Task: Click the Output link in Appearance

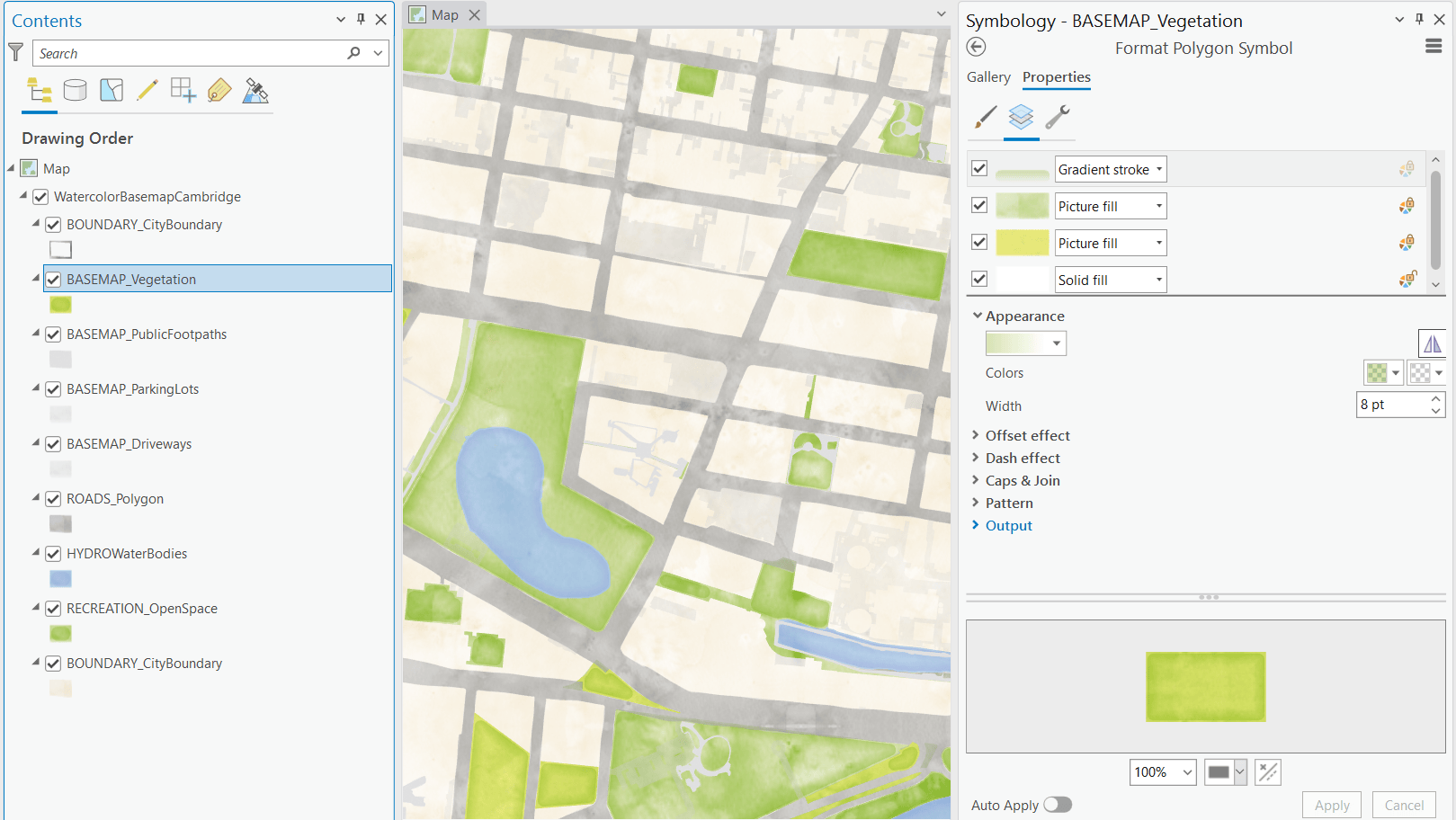Action: click(1008, 525)
